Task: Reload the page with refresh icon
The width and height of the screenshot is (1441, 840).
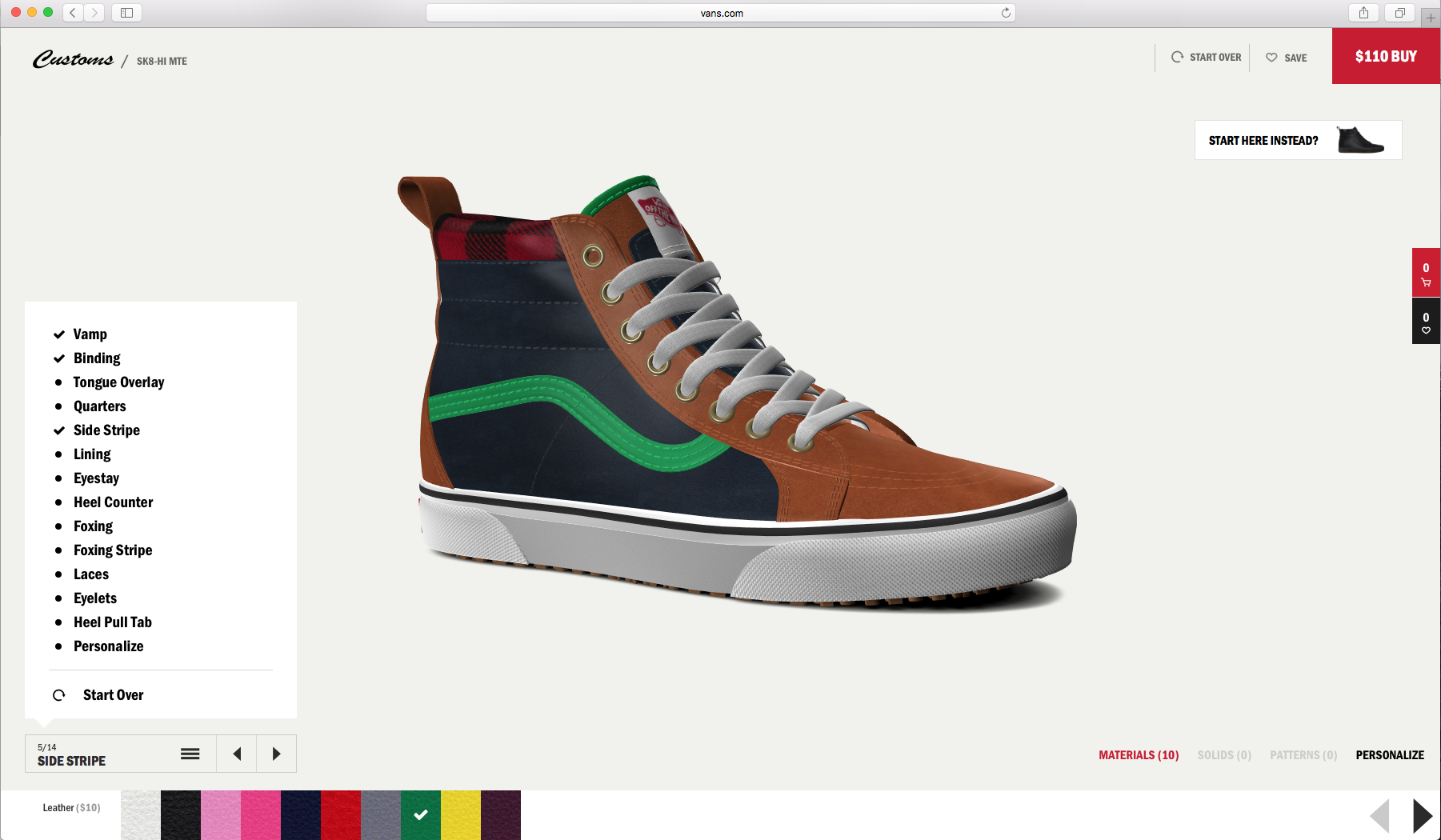Action: 1006,13
